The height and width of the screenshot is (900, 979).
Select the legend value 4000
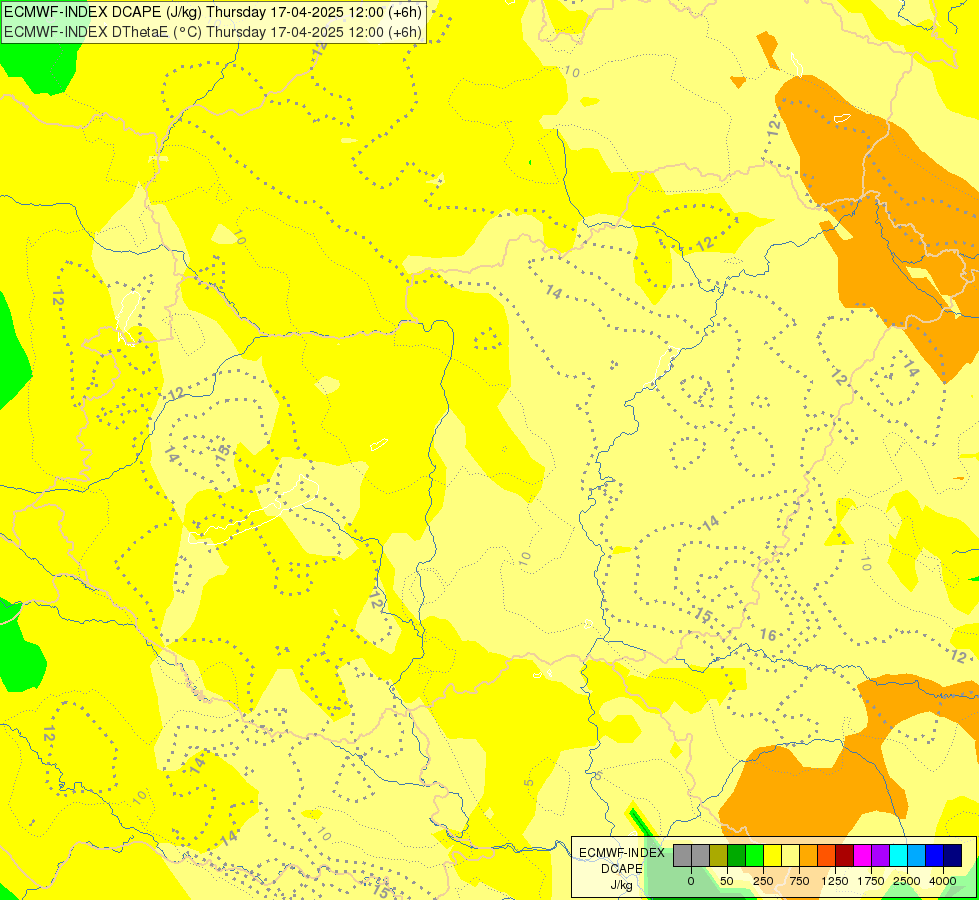click(x=943, y=881)
